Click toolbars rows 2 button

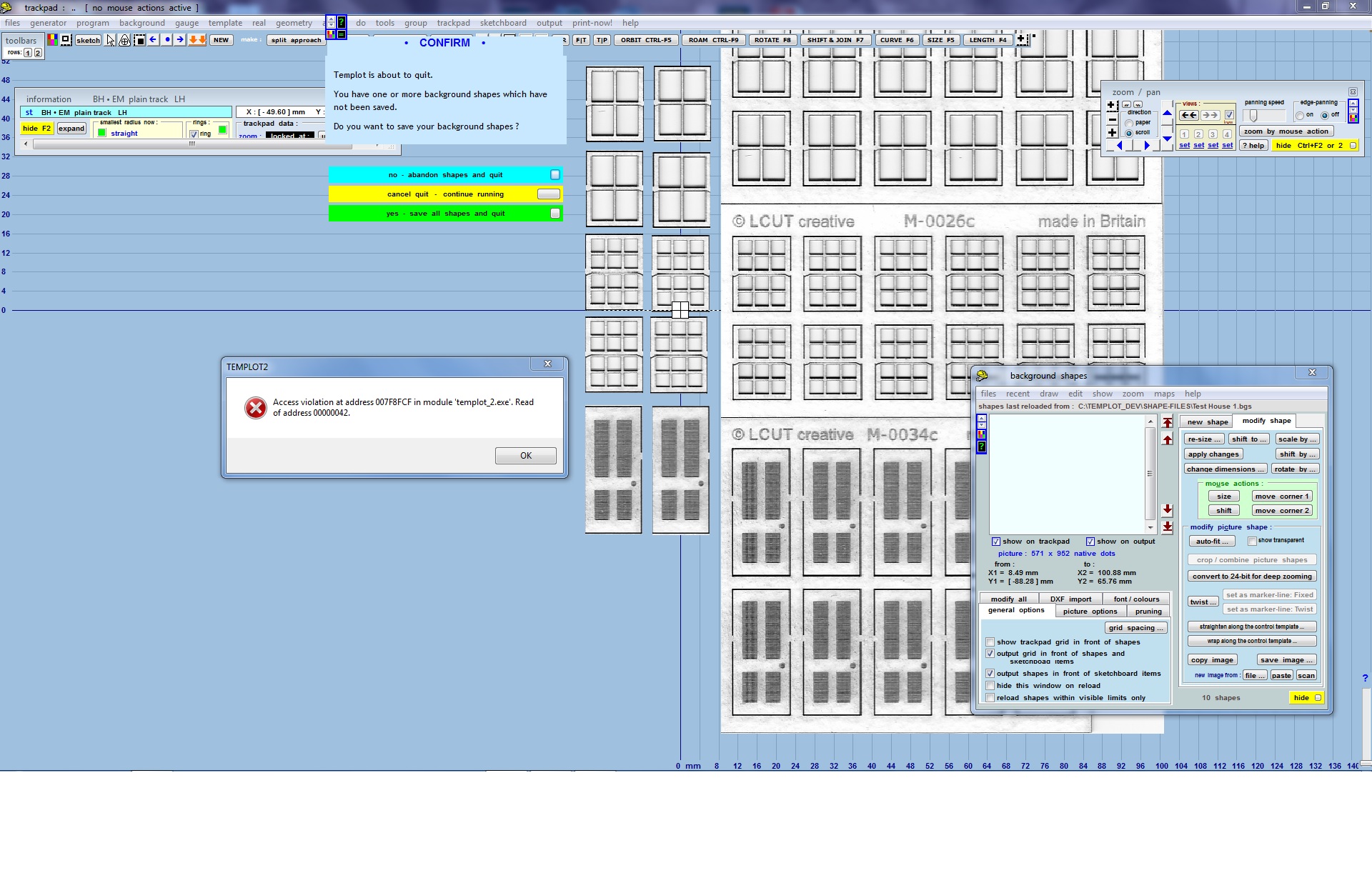38,52
